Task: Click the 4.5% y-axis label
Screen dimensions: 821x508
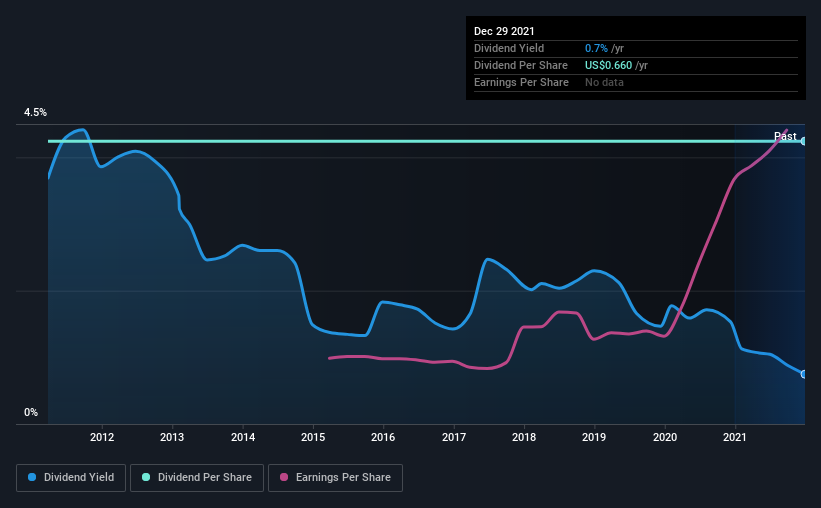Action: point(35,112)
